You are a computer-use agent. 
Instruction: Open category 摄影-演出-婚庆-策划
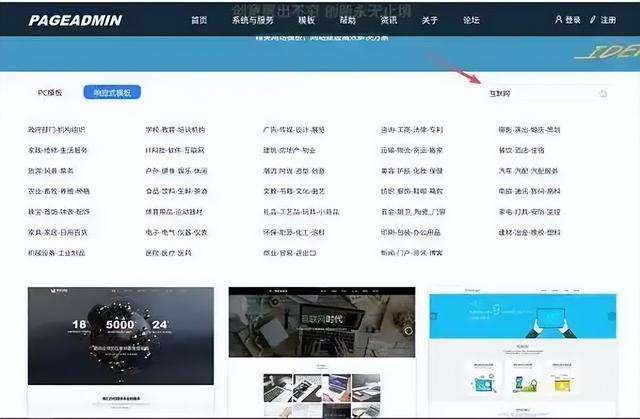point(529,130)
